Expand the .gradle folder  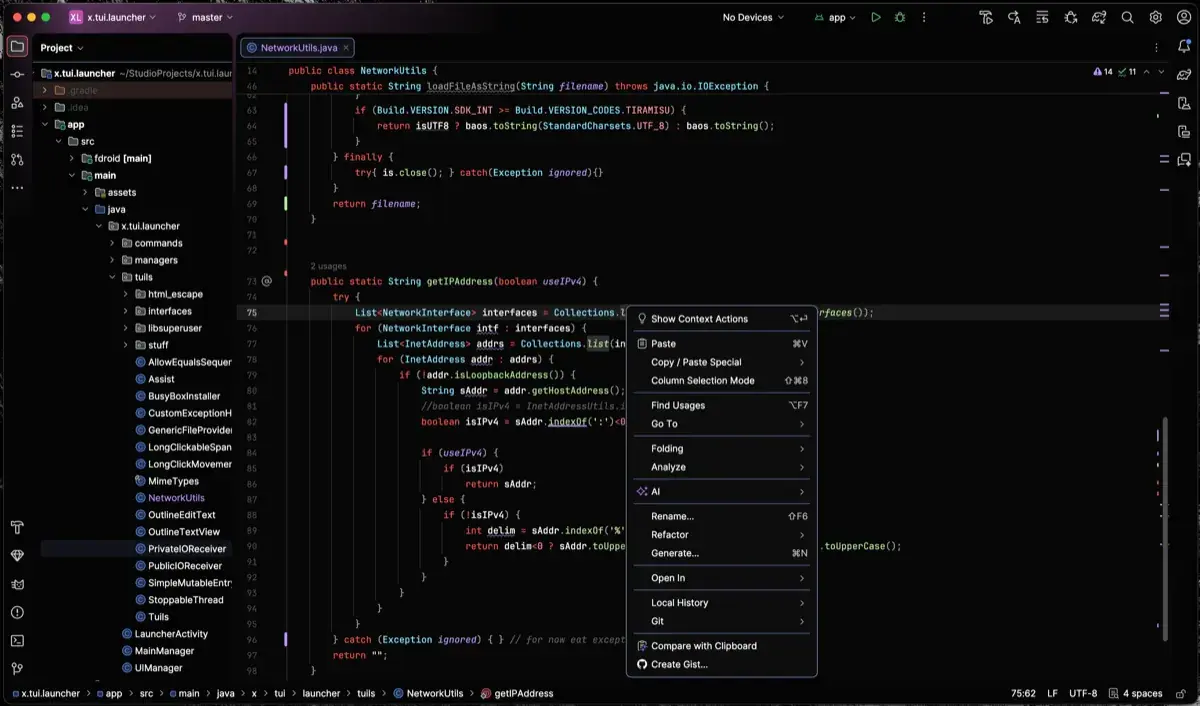click(x=45, y=90)
